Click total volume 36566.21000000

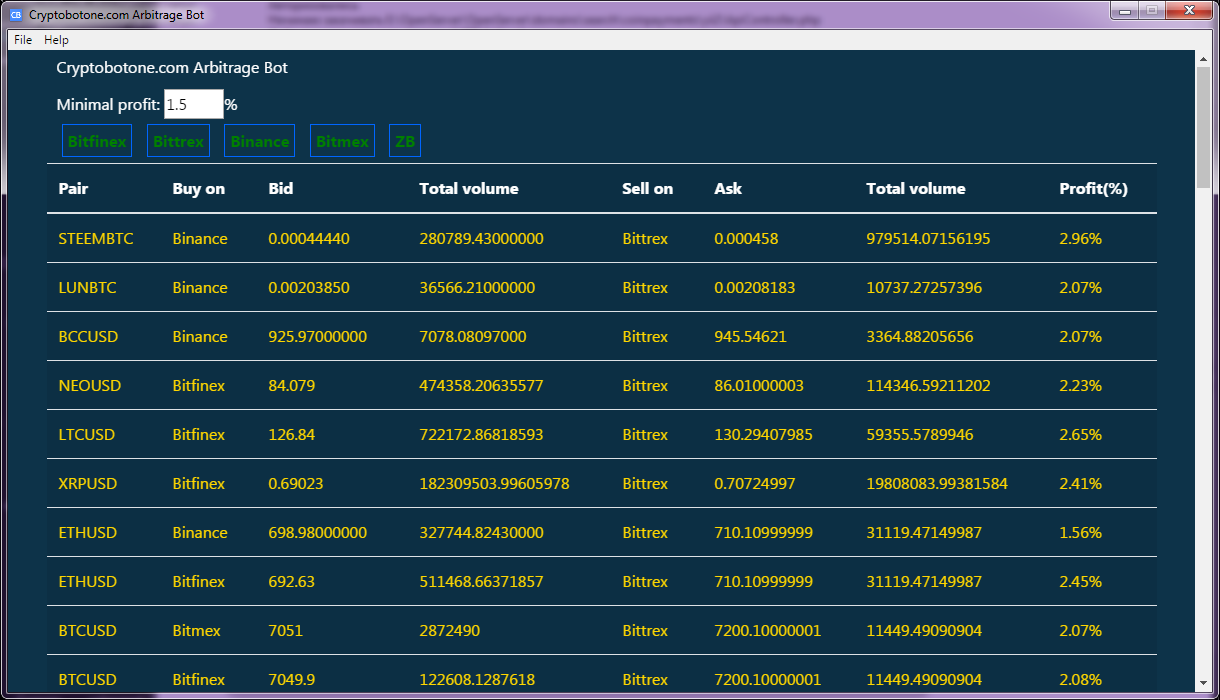478,288
